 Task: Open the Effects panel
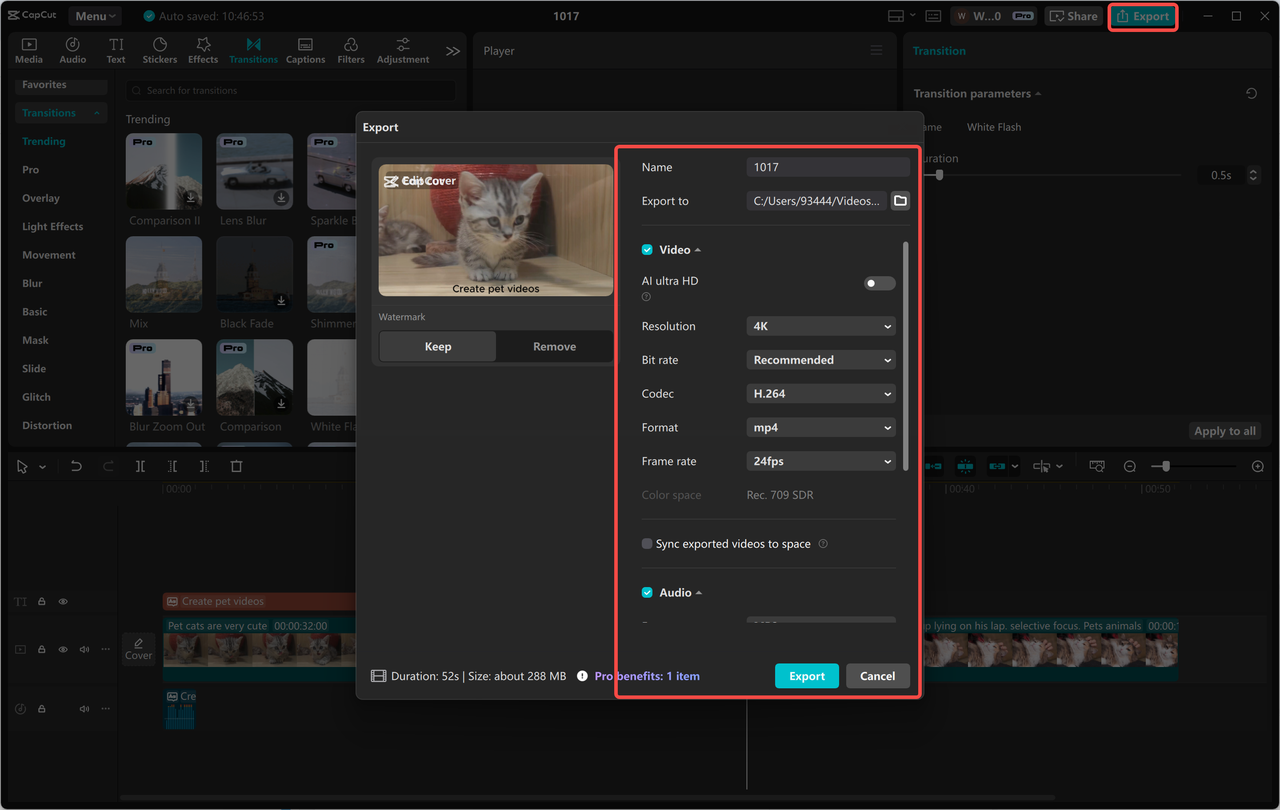coord(203,50)
